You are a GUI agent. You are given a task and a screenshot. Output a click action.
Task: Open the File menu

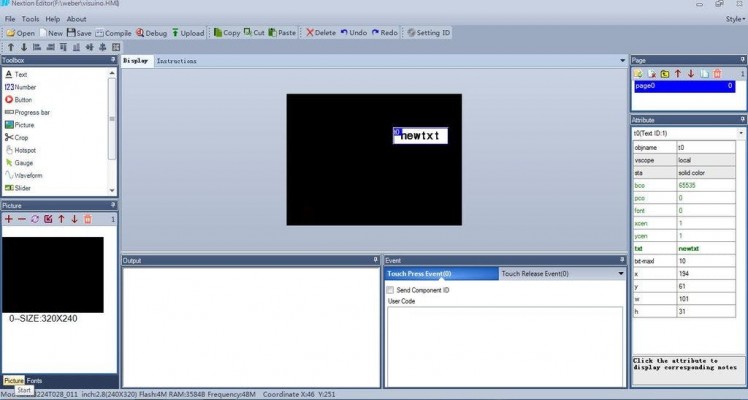click(10, 19)
